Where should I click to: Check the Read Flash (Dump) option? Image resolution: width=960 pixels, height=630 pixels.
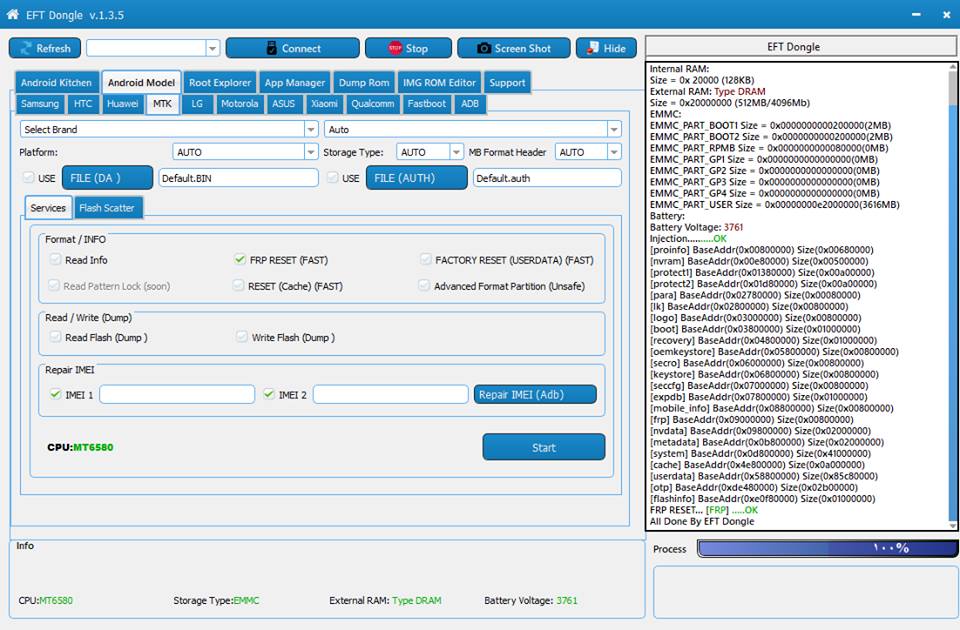[55, 337]
